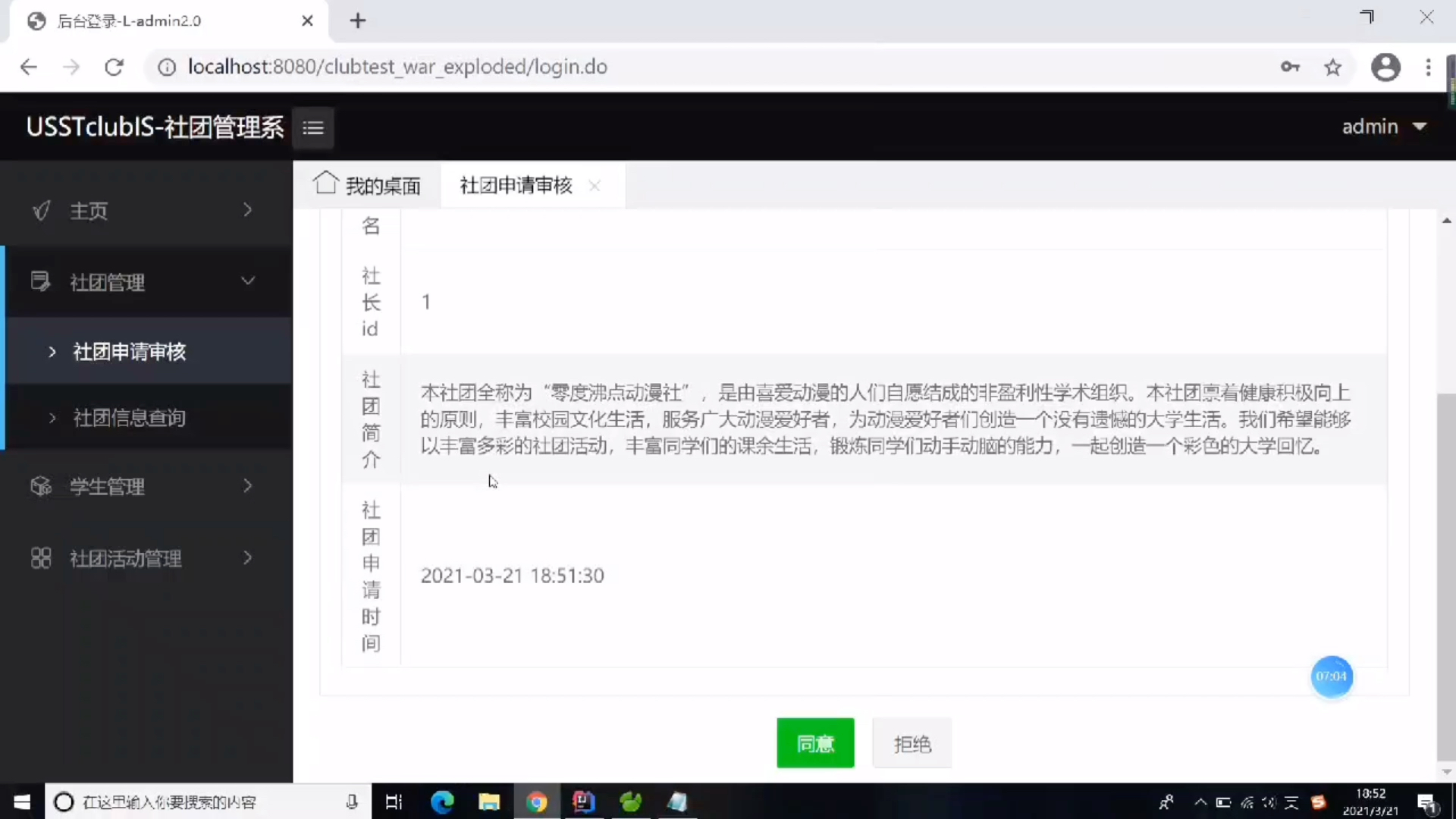
Task: Open the Chrome profile avatar
Action: coord(1385,67)
